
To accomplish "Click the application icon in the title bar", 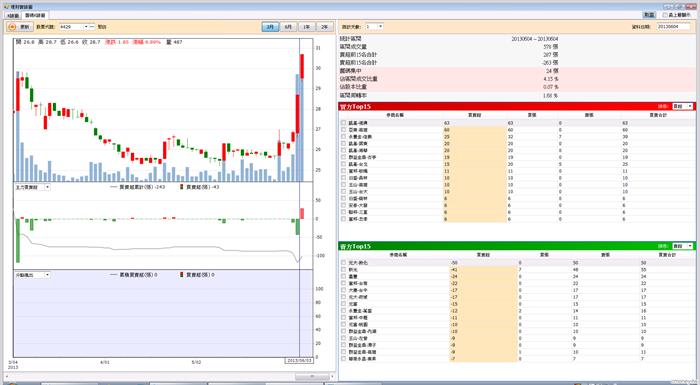I will (6, 7).
